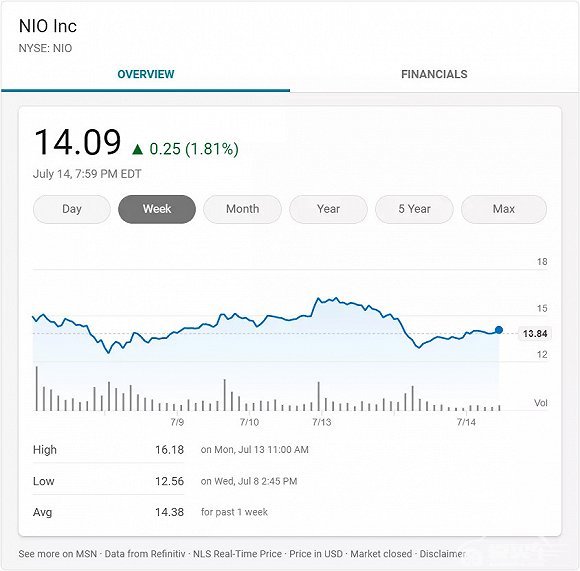Click the green up-arrow price change icon

coord(138,149)
